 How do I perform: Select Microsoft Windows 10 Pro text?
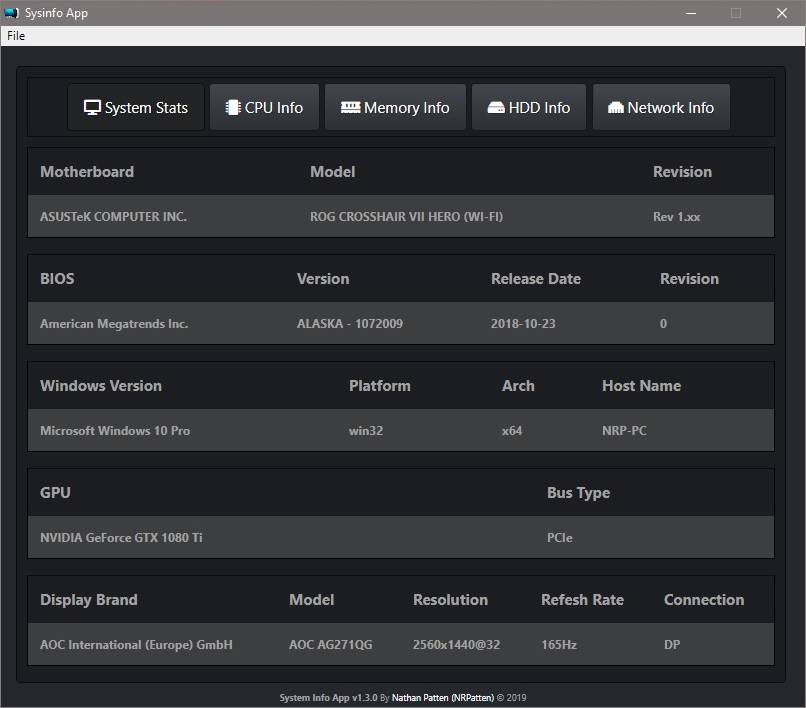pos(115,430)
